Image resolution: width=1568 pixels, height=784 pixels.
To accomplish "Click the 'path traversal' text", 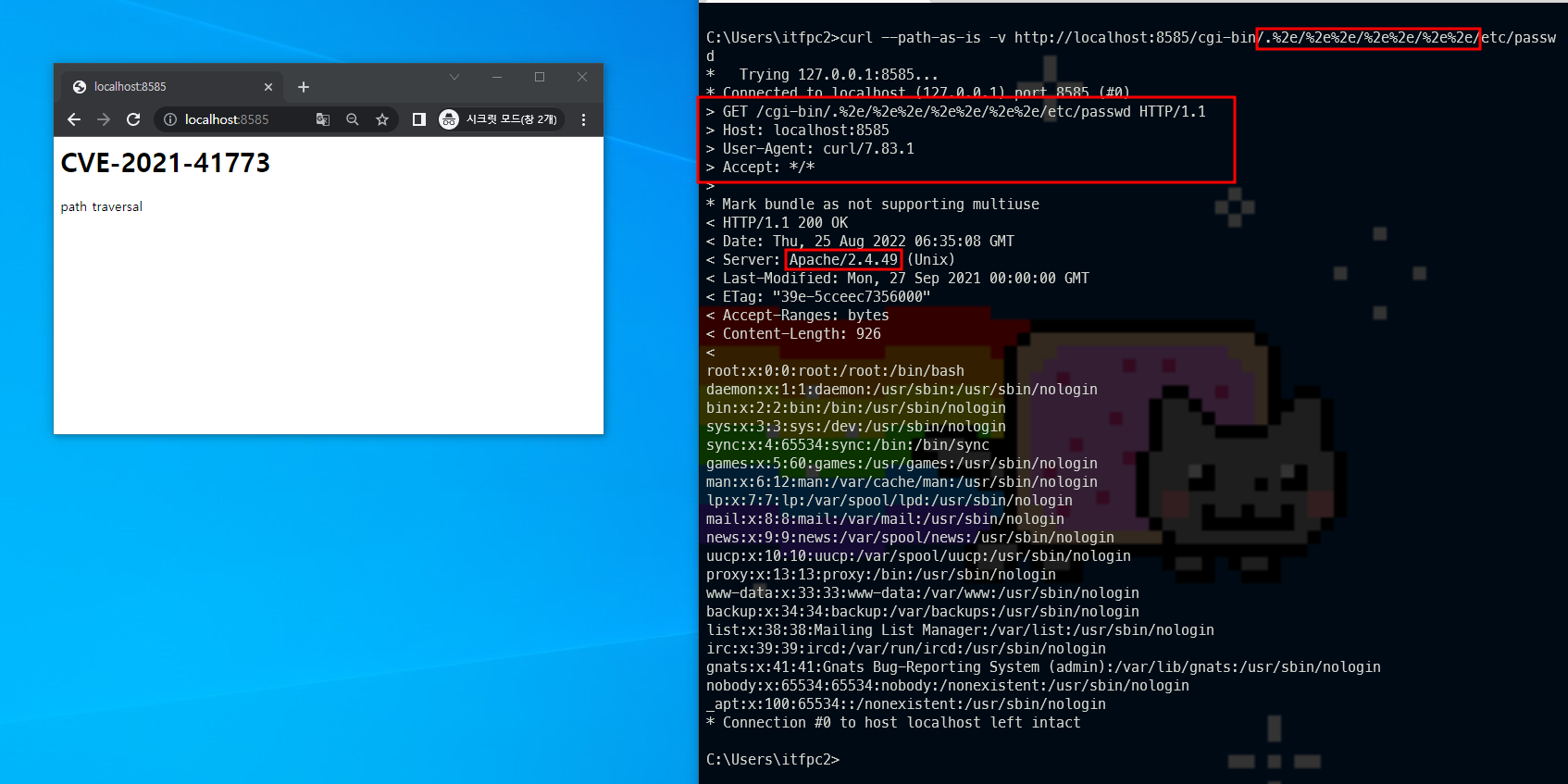I will click(x=102, y=206).
